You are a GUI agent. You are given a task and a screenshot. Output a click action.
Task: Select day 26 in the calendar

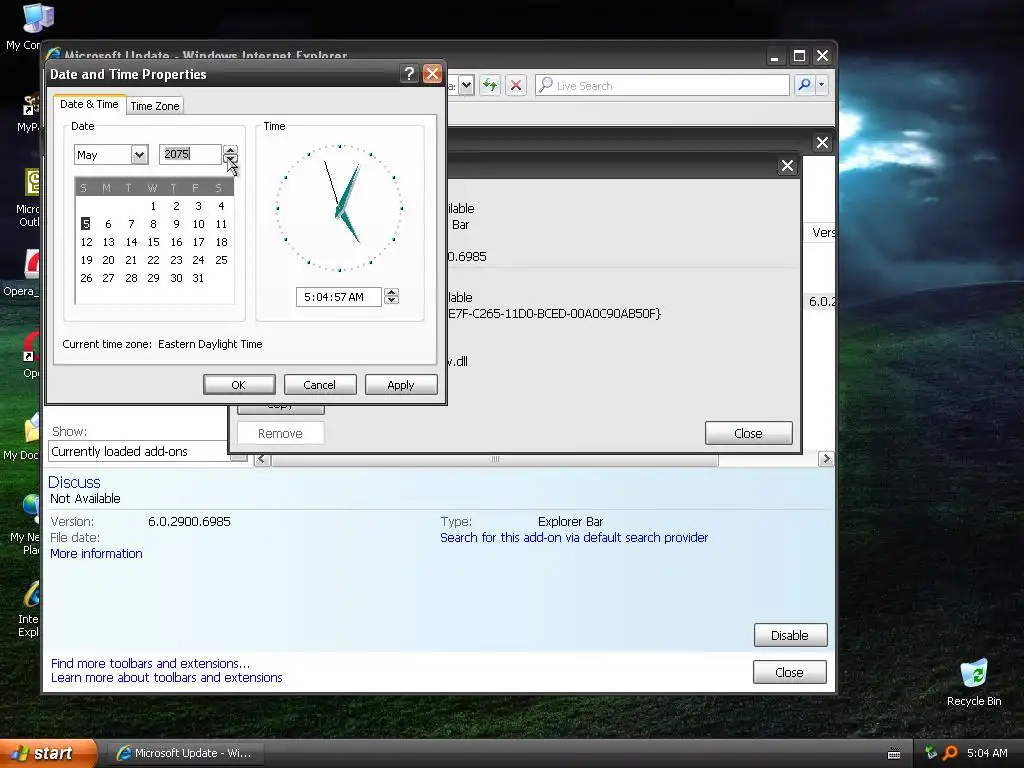86,278
